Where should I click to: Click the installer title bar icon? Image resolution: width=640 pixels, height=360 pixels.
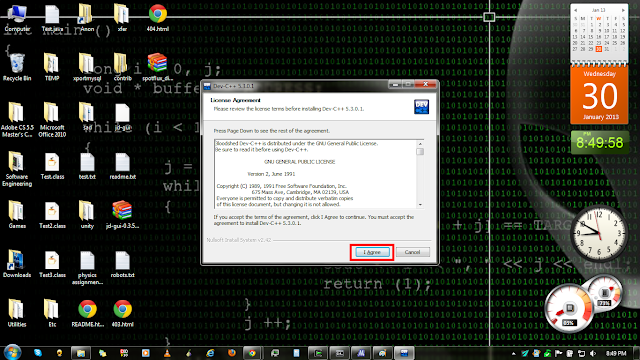(207, 86)
